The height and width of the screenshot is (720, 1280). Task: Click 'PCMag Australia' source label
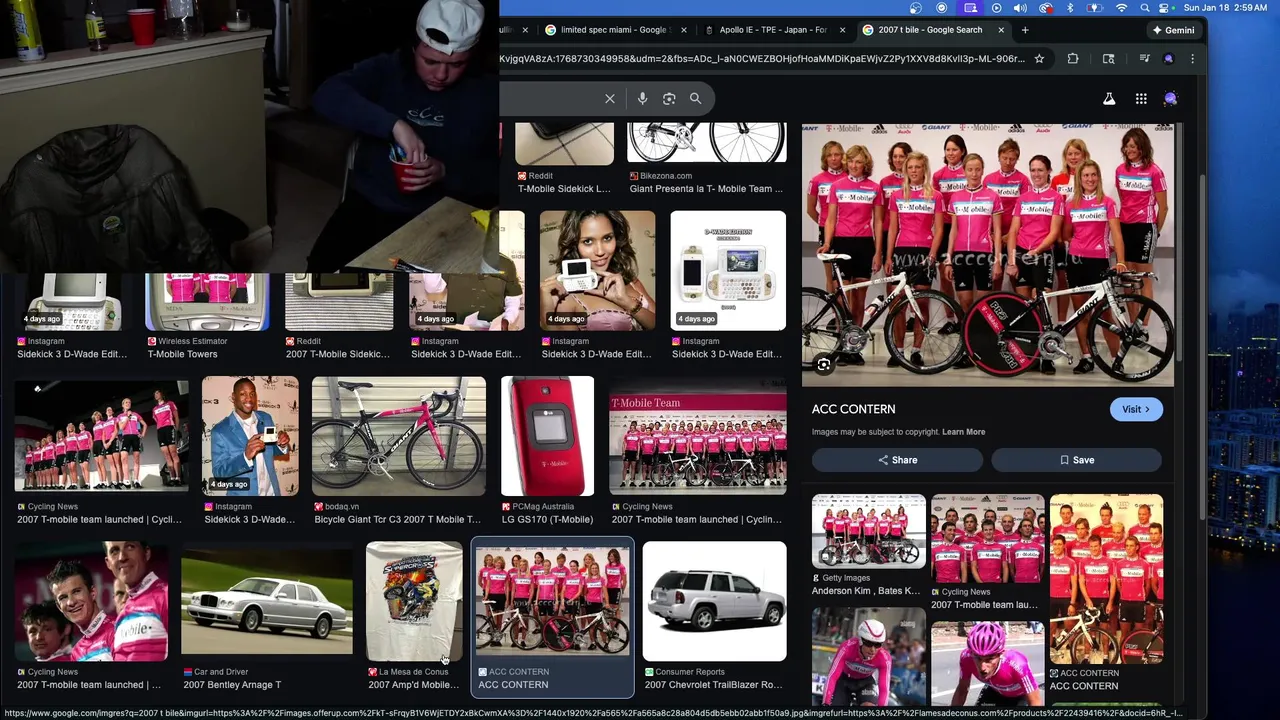[x=543, y=507]
